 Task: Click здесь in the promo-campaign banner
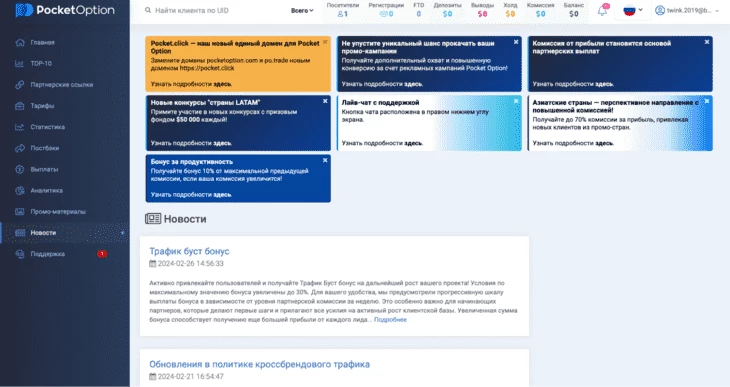point(413,84)
